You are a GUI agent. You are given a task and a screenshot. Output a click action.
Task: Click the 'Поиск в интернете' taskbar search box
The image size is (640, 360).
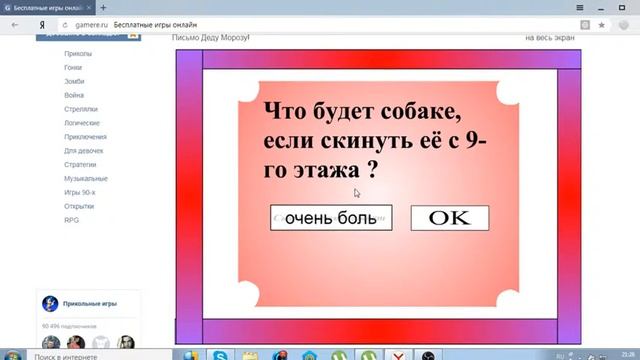[x=100, y=356]
